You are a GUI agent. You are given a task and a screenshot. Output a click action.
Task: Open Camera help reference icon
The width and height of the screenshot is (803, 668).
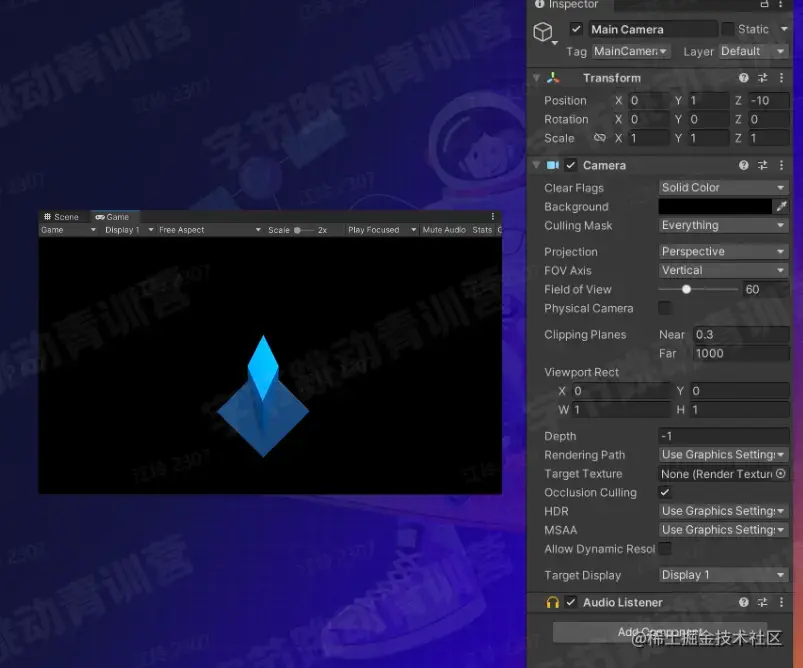click(744, 165)
